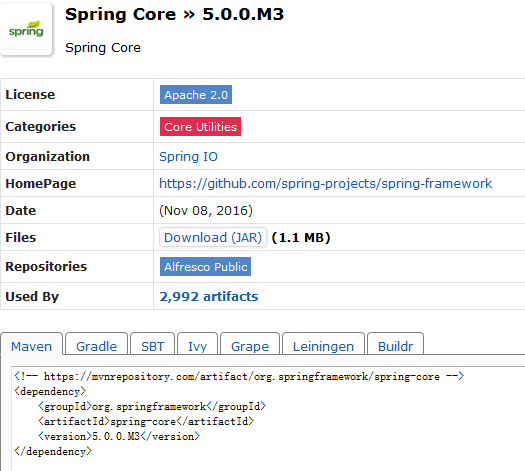The height and width of the screenshot is (471, 525).
Task: Open the Alfresco Public repository tag
Action: [x=205, y=266]
